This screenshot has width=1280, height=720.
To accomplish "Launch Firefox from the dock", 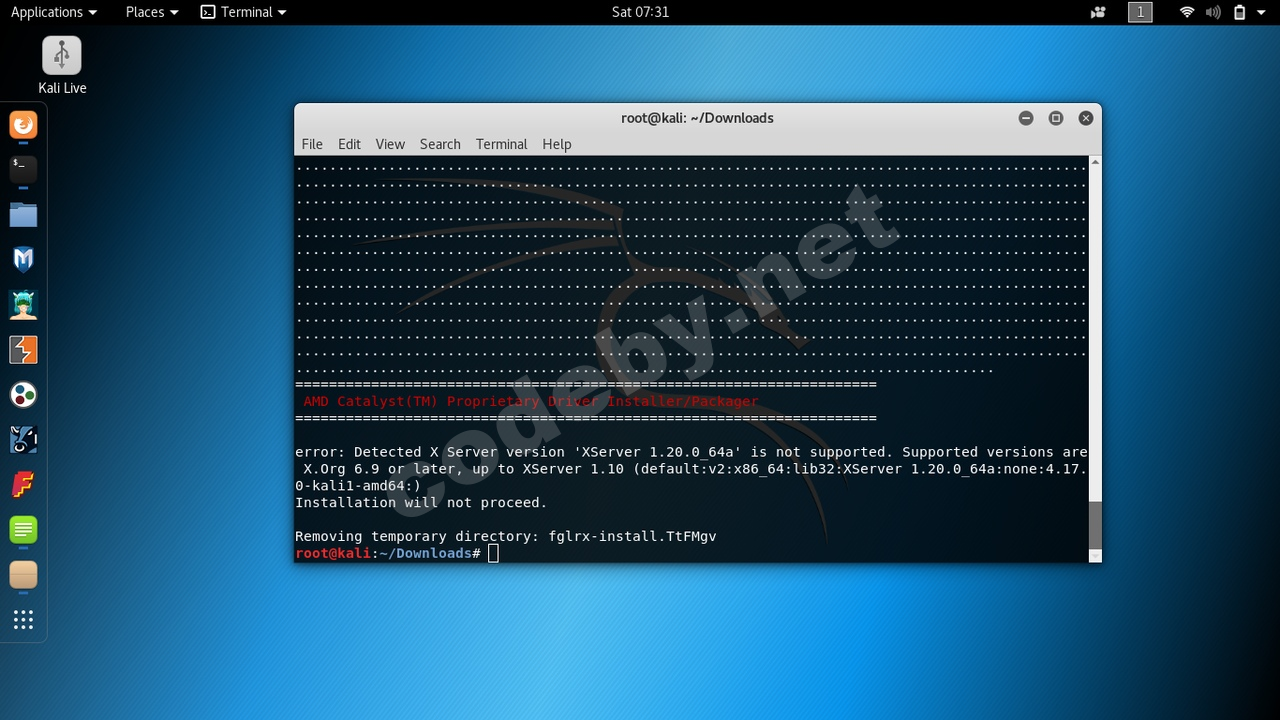I will coord(23,125).
